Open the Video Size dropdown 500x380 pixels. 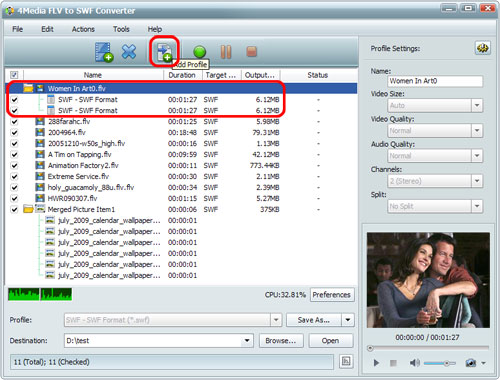pyautogui.click(x=477, y=106)
